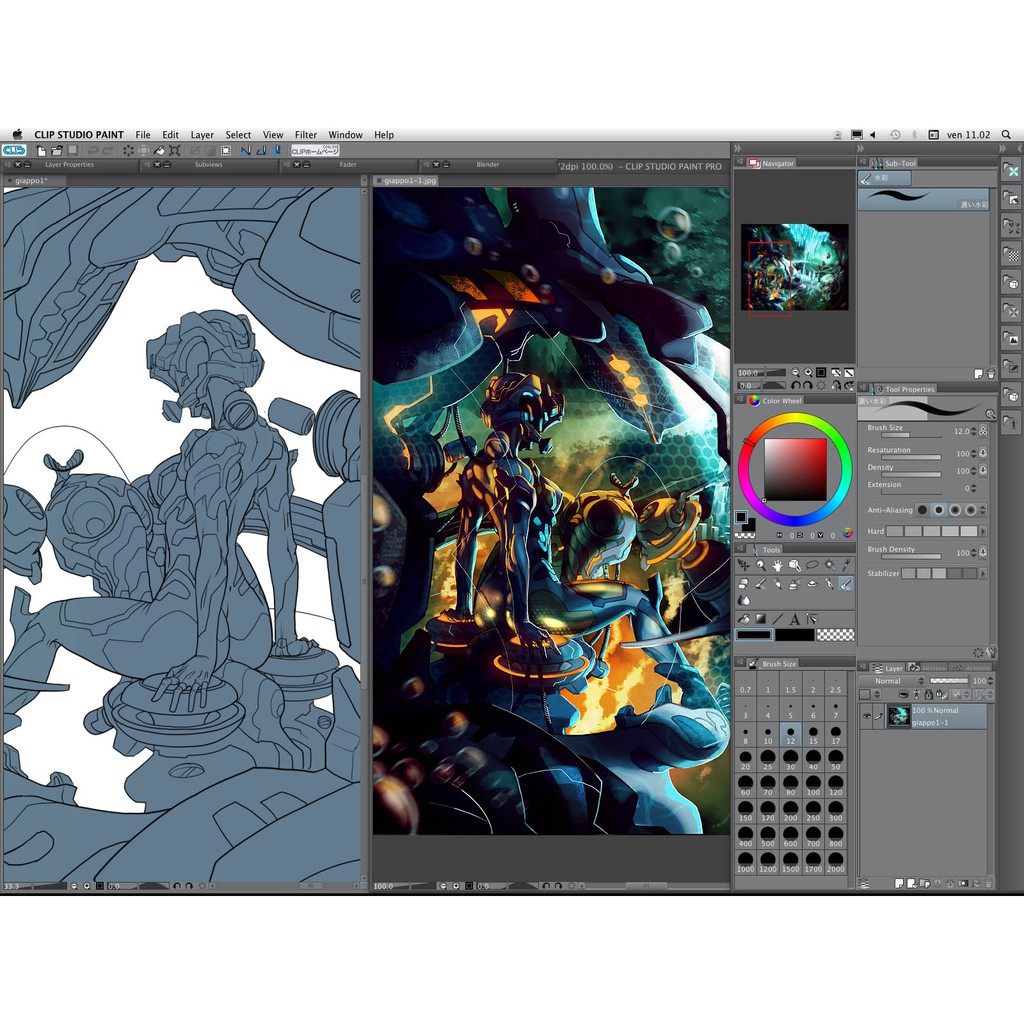Expand the Hard setting arrow button
The image size is (1024, 1024).
[983, 531]
